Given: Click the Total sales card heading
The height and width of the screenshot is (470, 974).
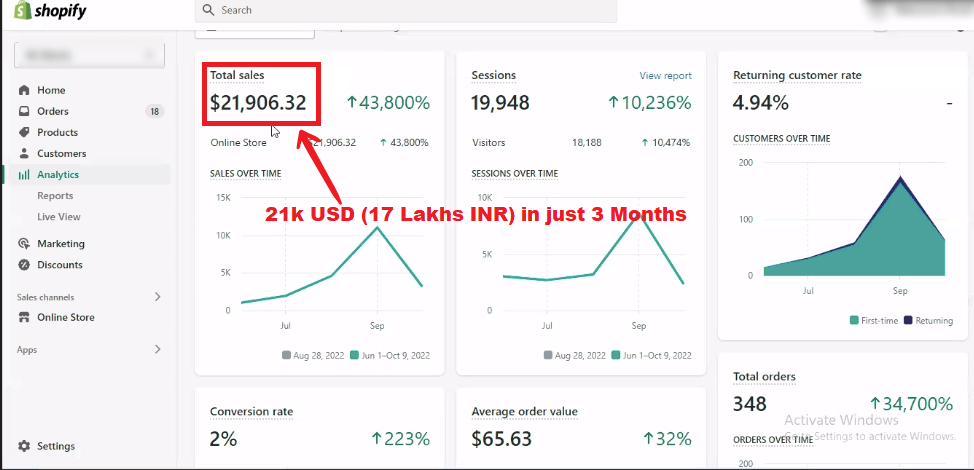Looking at the screenshot, I should 237,75.
